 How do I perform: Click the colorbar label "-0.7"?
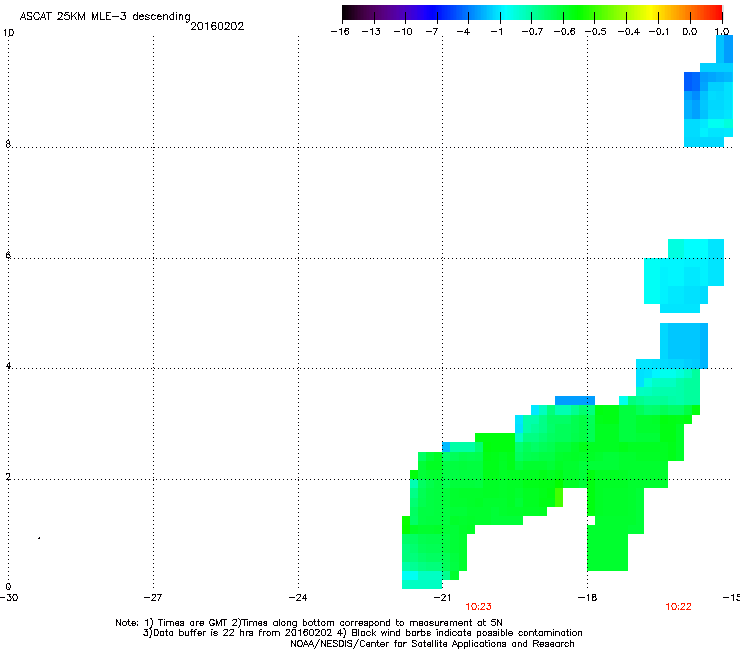532,32
